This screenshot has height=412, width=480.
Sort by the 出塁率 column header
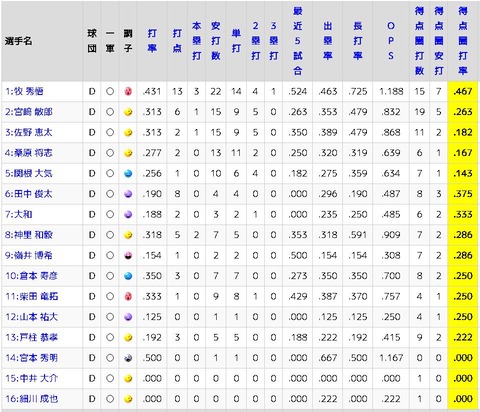[x=327, y=41]
